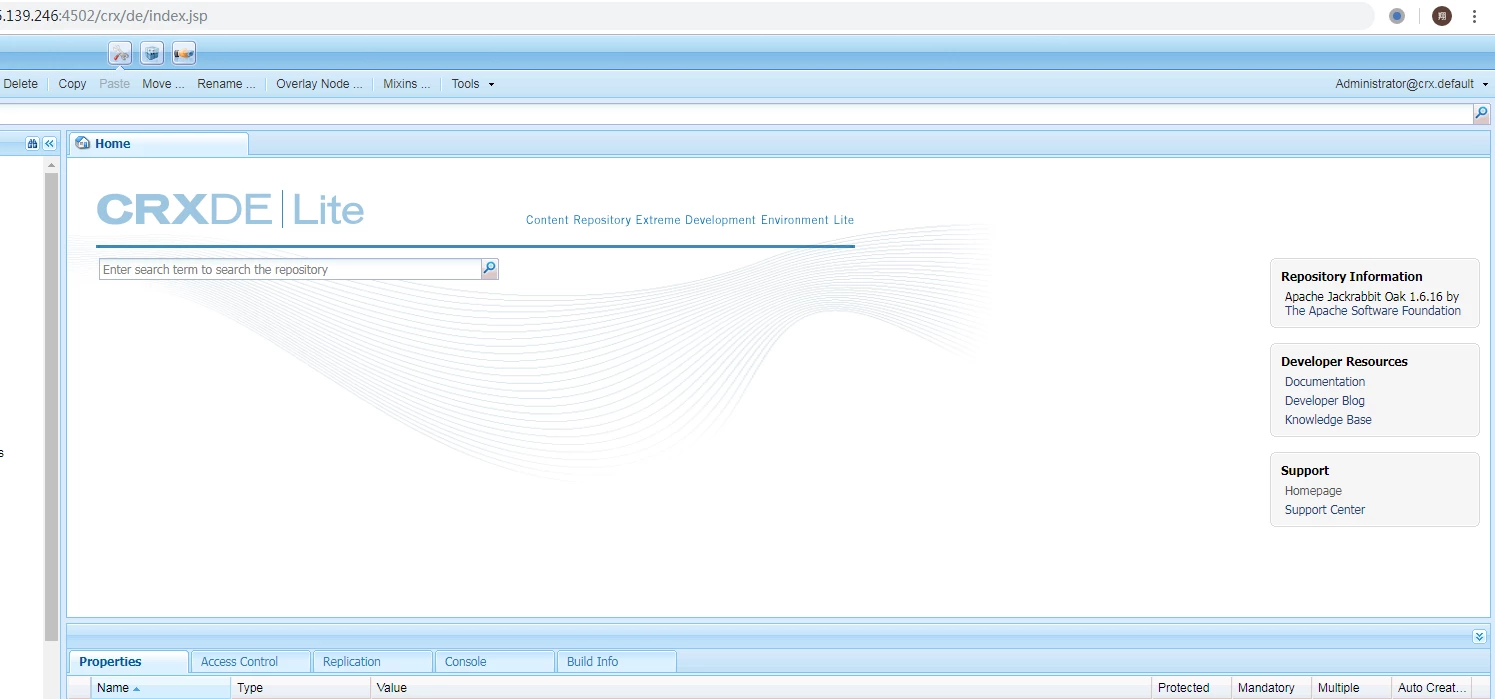The height and width of the screenshot is (699, 1495).
Task: Open the Package Share handshake icon
Action: (184, 53)
